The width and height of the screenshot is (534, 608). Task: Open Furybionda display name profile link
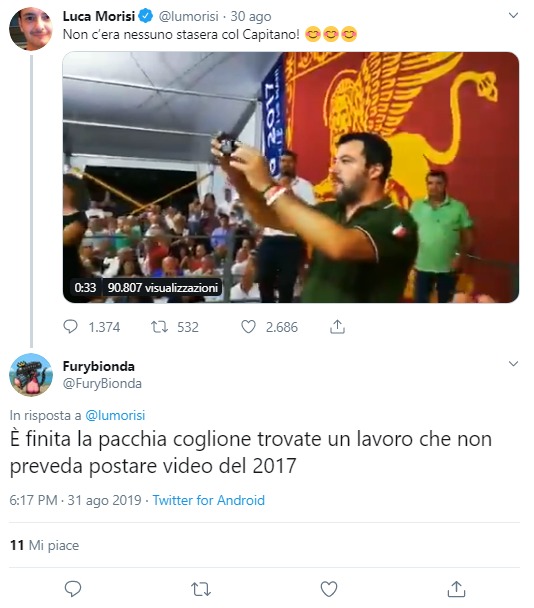click(x=99, y=366)
